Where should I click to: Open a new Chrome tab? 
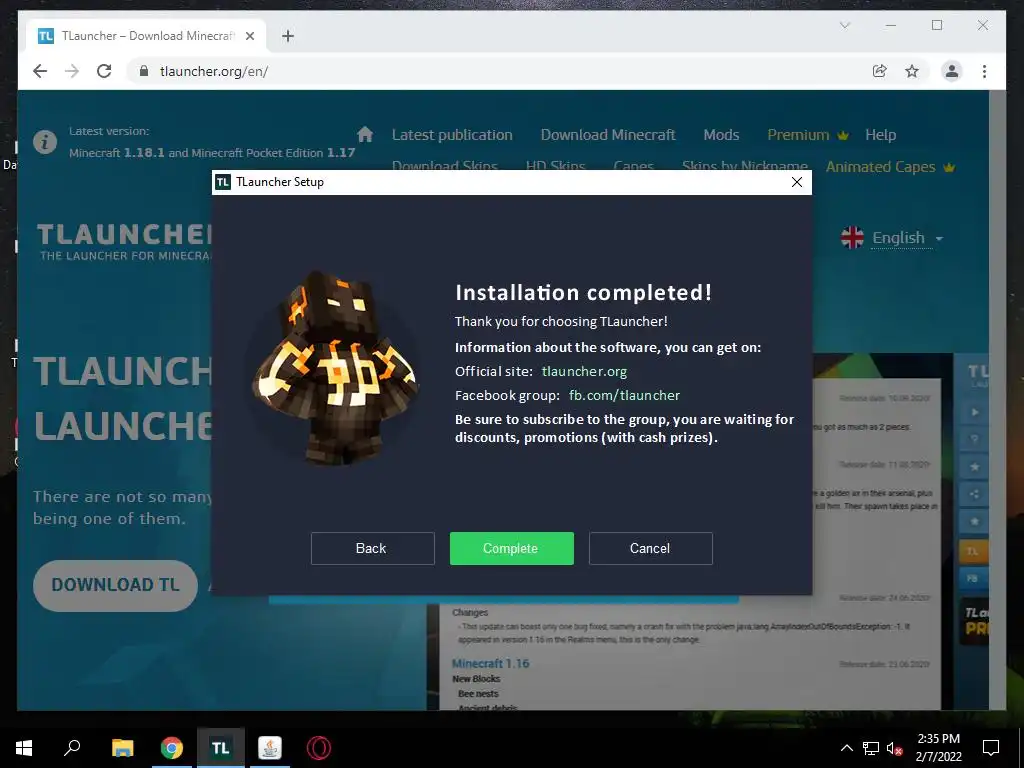pos(288,36)
